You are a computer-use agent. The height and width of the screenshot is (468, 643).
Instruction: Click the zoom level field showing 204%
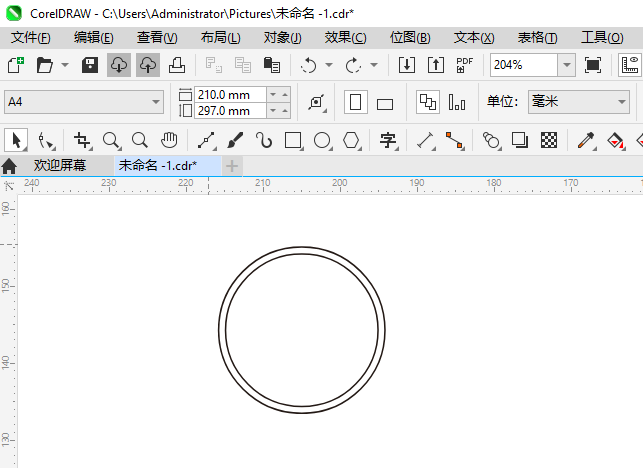[x=524, y=65]
